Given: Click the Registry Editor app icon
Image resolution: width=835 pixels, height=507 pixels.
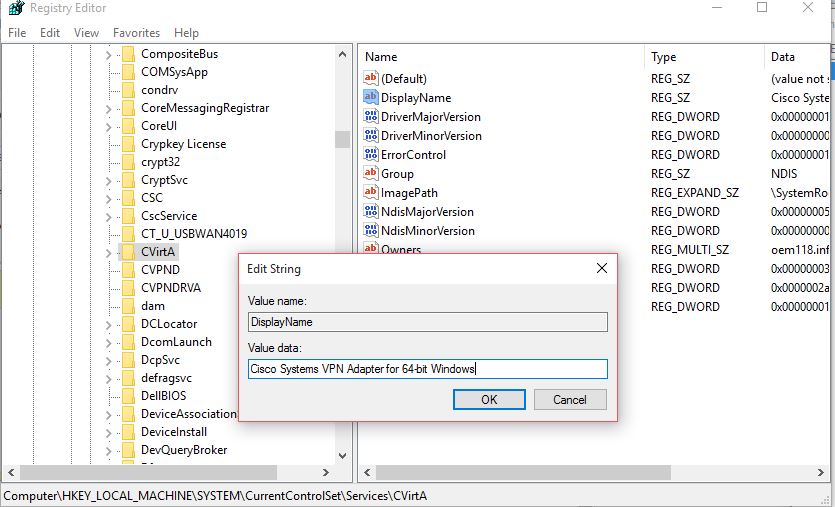Looking at the screenshot, I should (16, 7).
